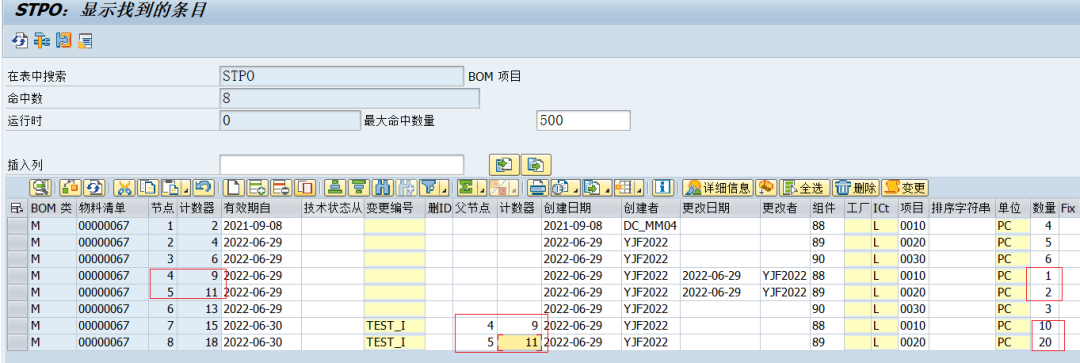Click the binoculars find icon

pyautogui.click(x=382, y=187)
